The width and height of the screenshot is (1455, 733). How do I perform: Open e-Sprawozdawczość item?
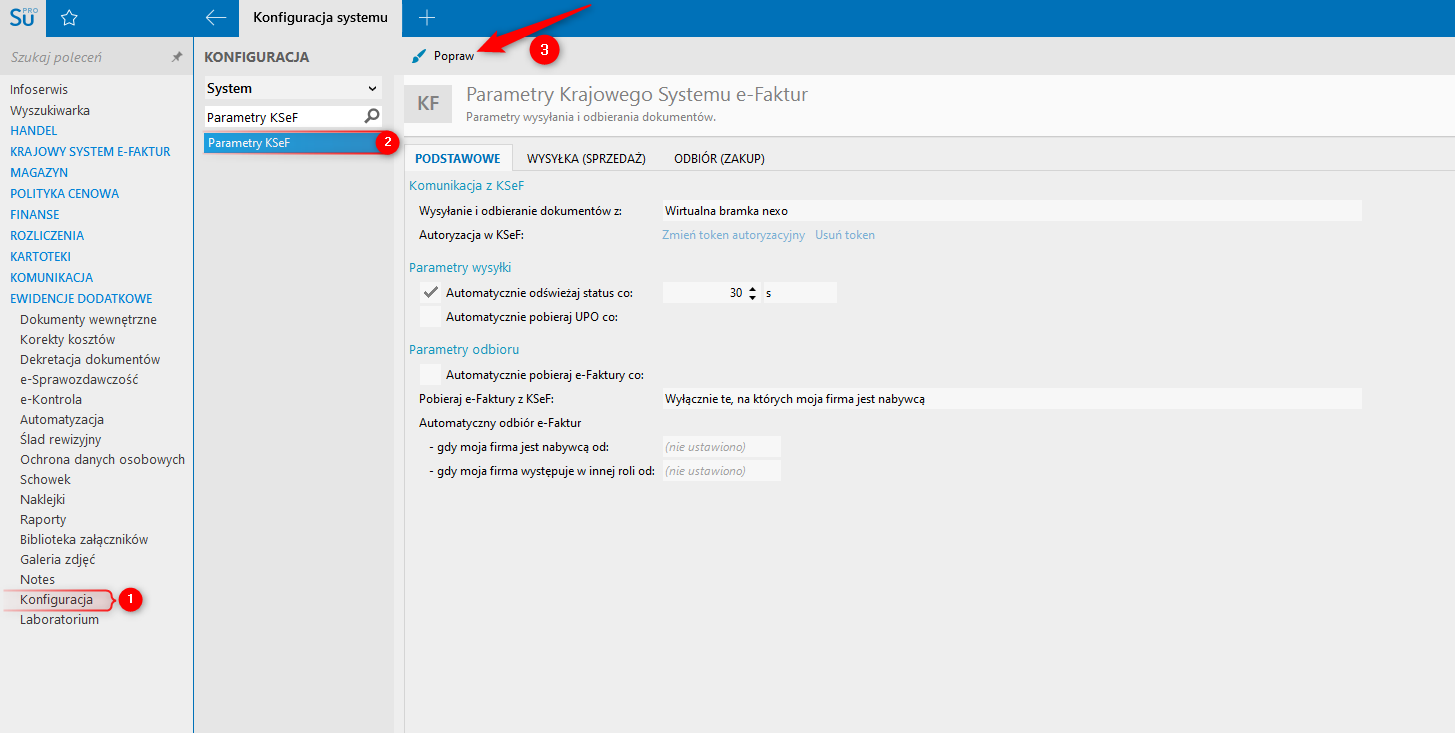pos(79,380)
